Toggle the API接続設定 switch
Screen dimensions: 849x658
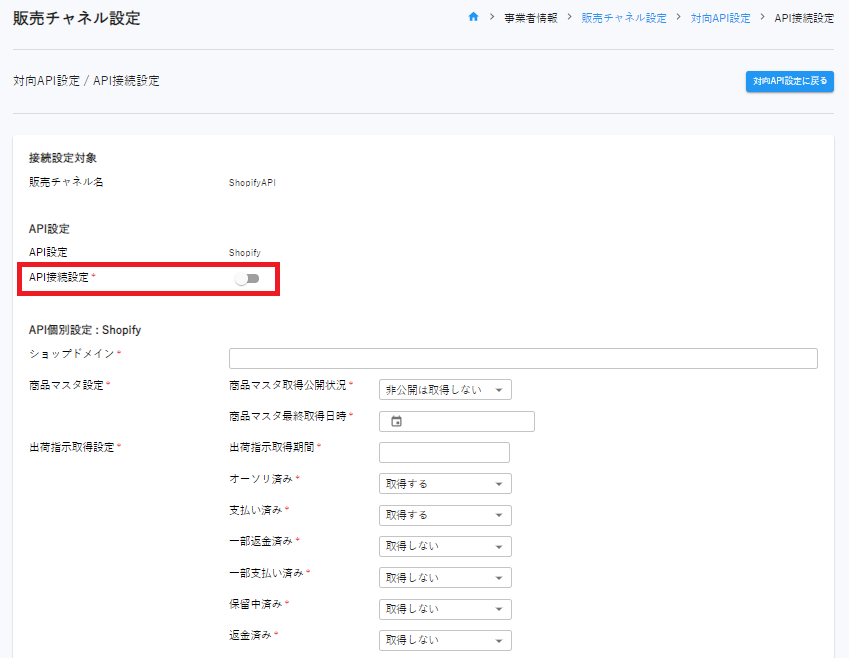(247, 279)
